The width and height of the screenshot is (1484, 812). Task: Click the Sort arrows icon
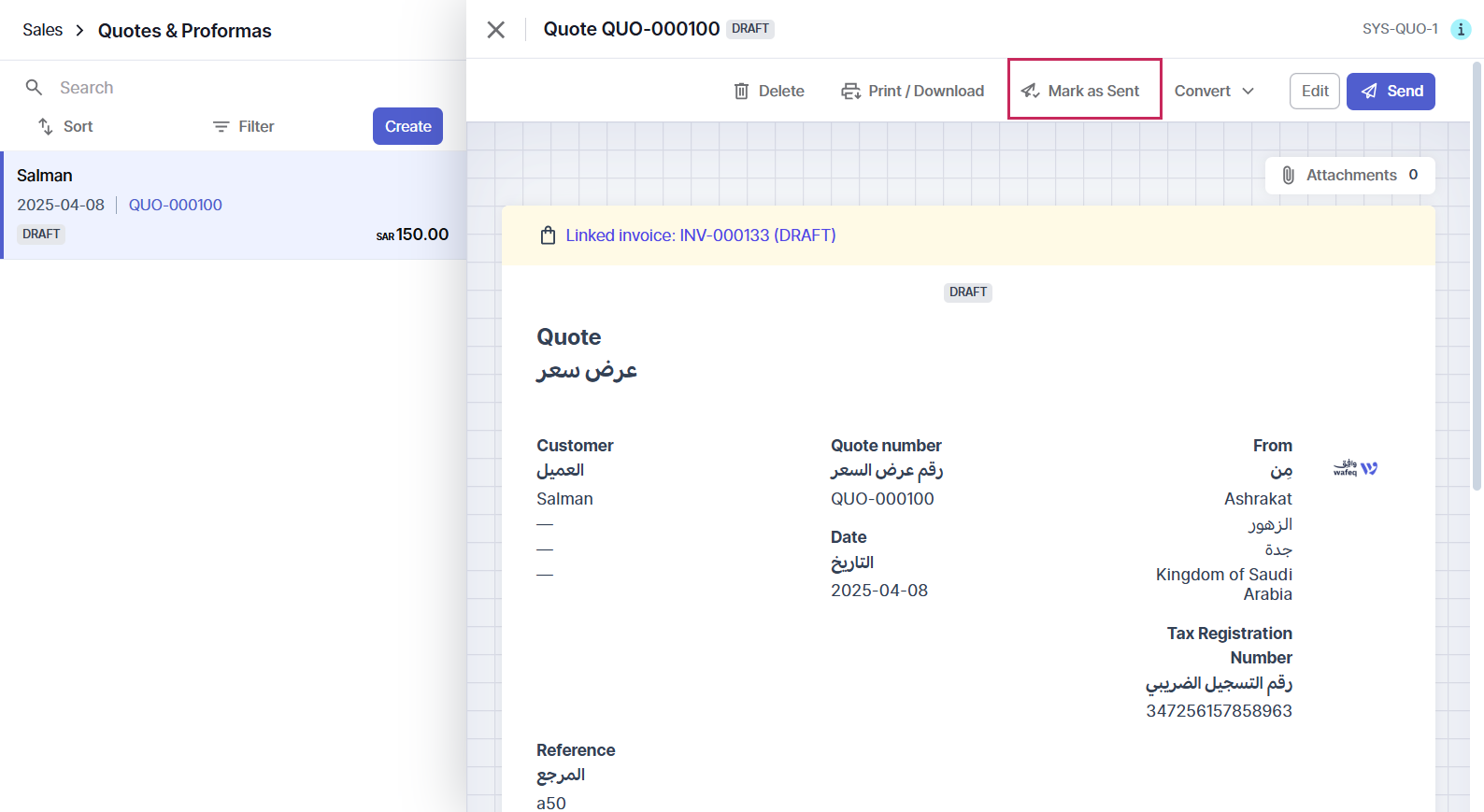tap(45, 126)
